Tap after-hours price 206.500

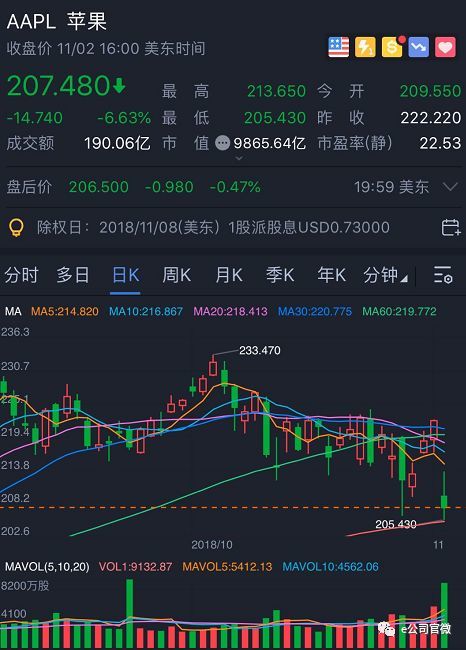[99, 187]
